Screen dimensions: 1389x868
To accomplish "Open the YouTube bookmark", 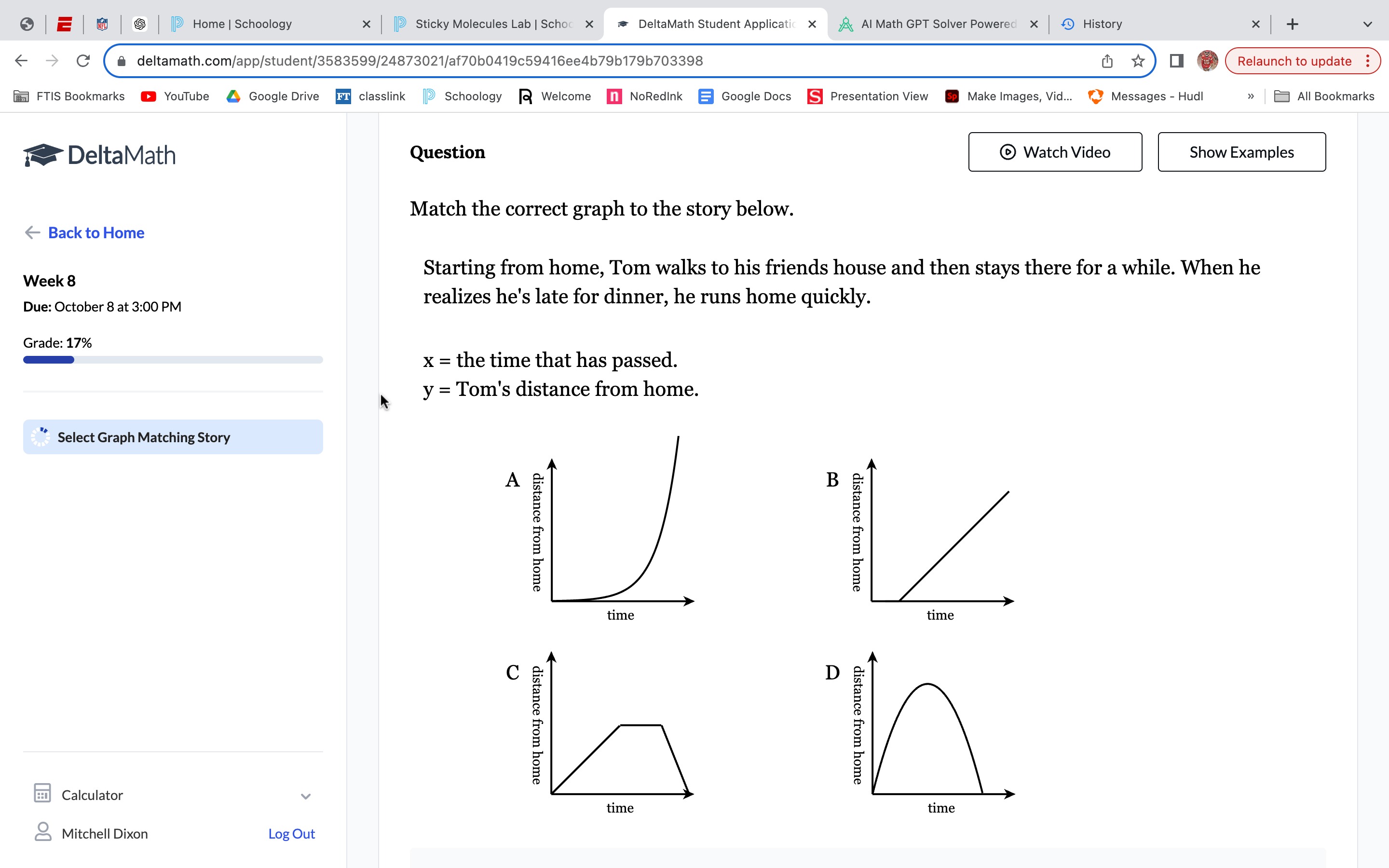I will click(x=175, y=96).
